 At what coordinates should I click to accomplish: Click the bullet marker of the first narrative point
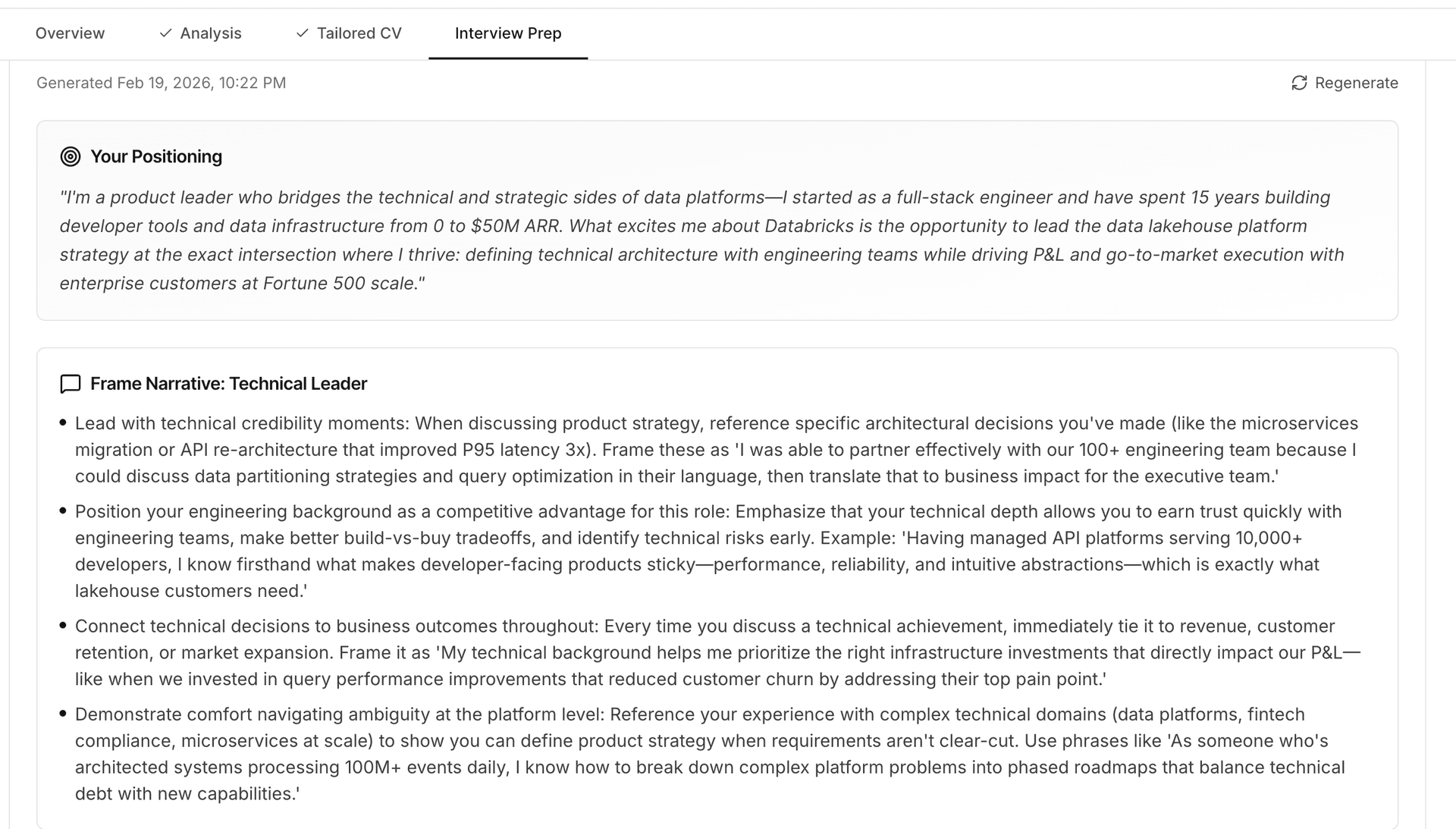point(63,422)
